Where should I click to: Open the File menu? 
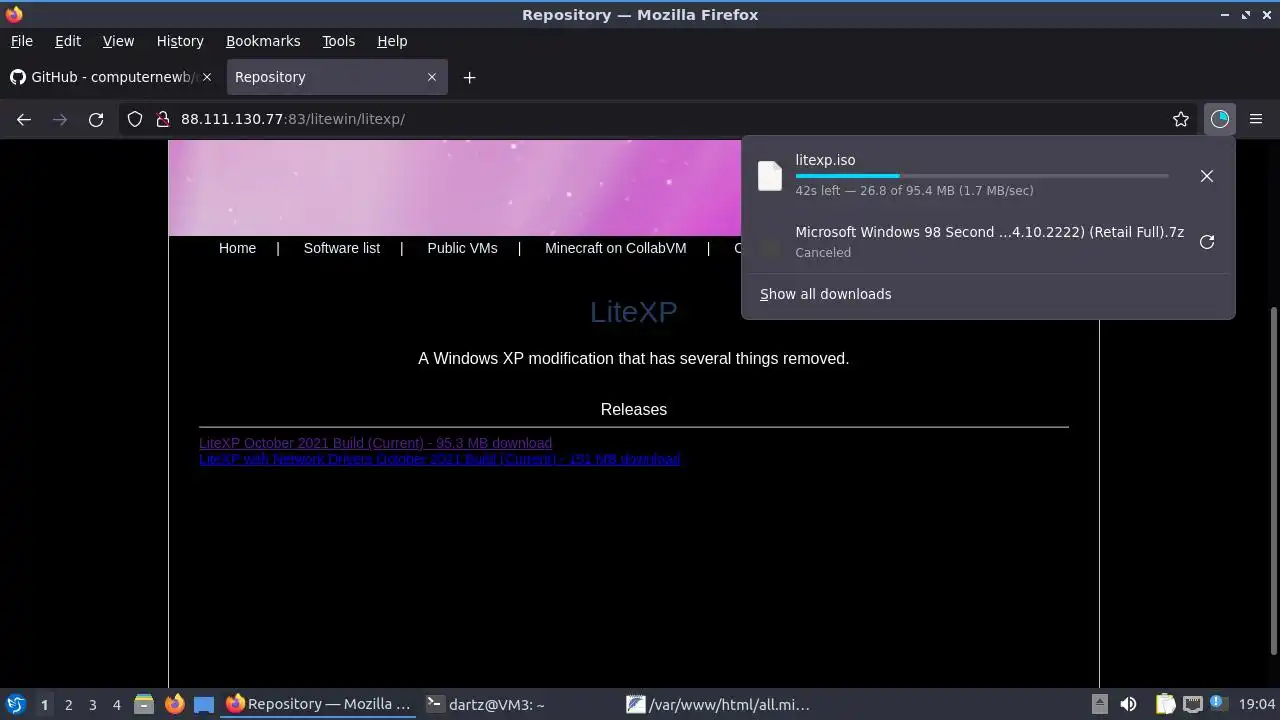pyautogui.click(x=21, y=41)
